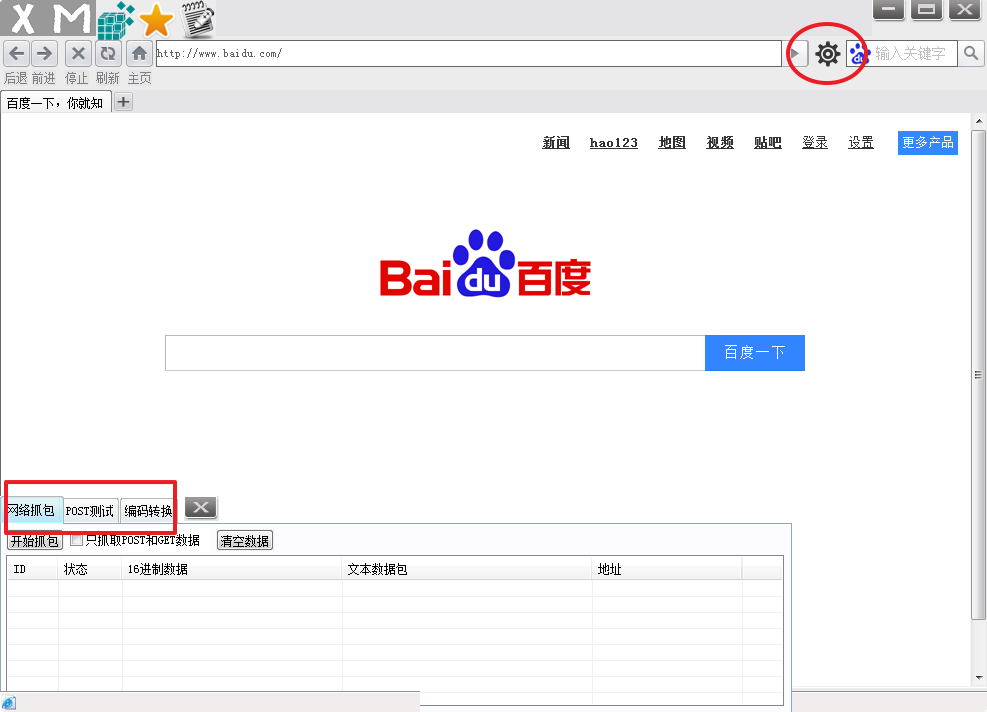This screenshot has height=712, width=987.
Task: Click the scrollbar down arrow
Action: coord(979,678)
